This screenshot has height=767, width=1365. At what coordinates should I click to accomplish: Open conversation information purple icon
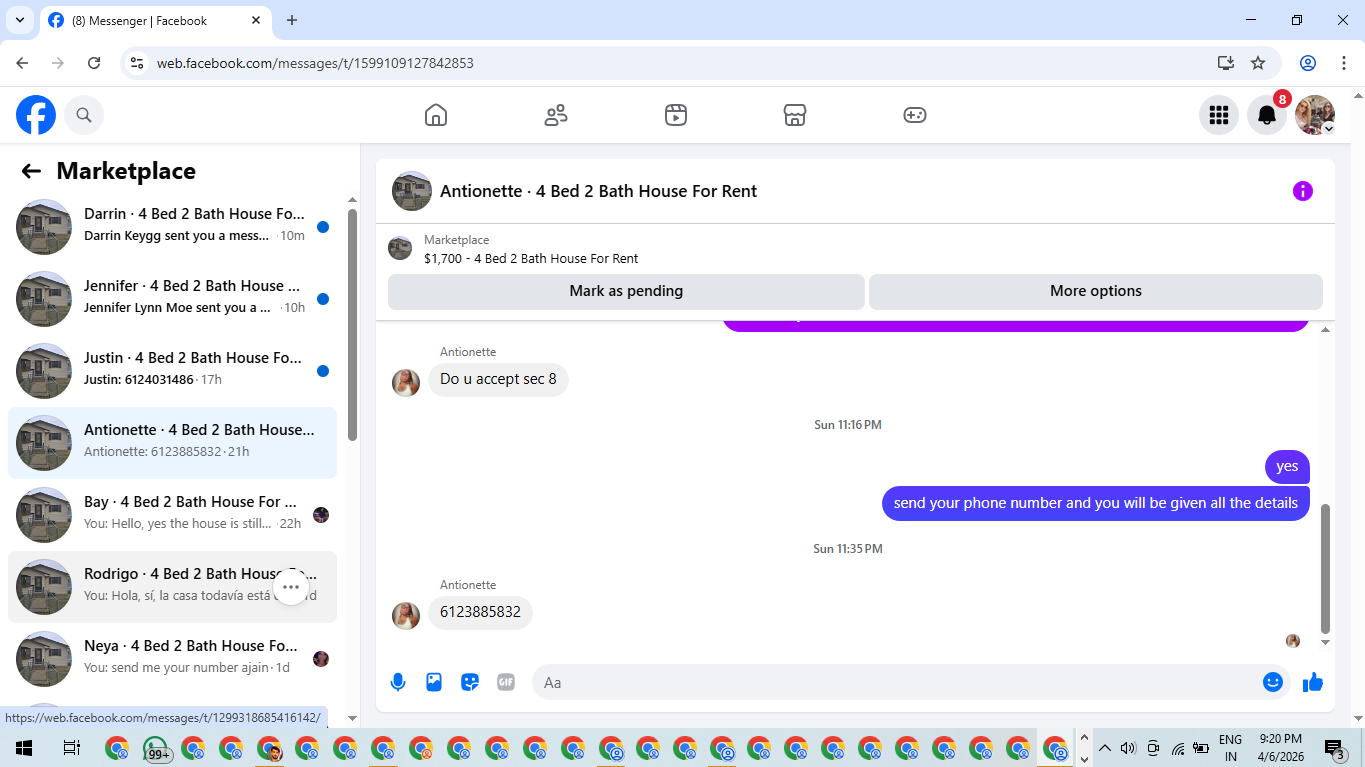[x=1303, y=191]
